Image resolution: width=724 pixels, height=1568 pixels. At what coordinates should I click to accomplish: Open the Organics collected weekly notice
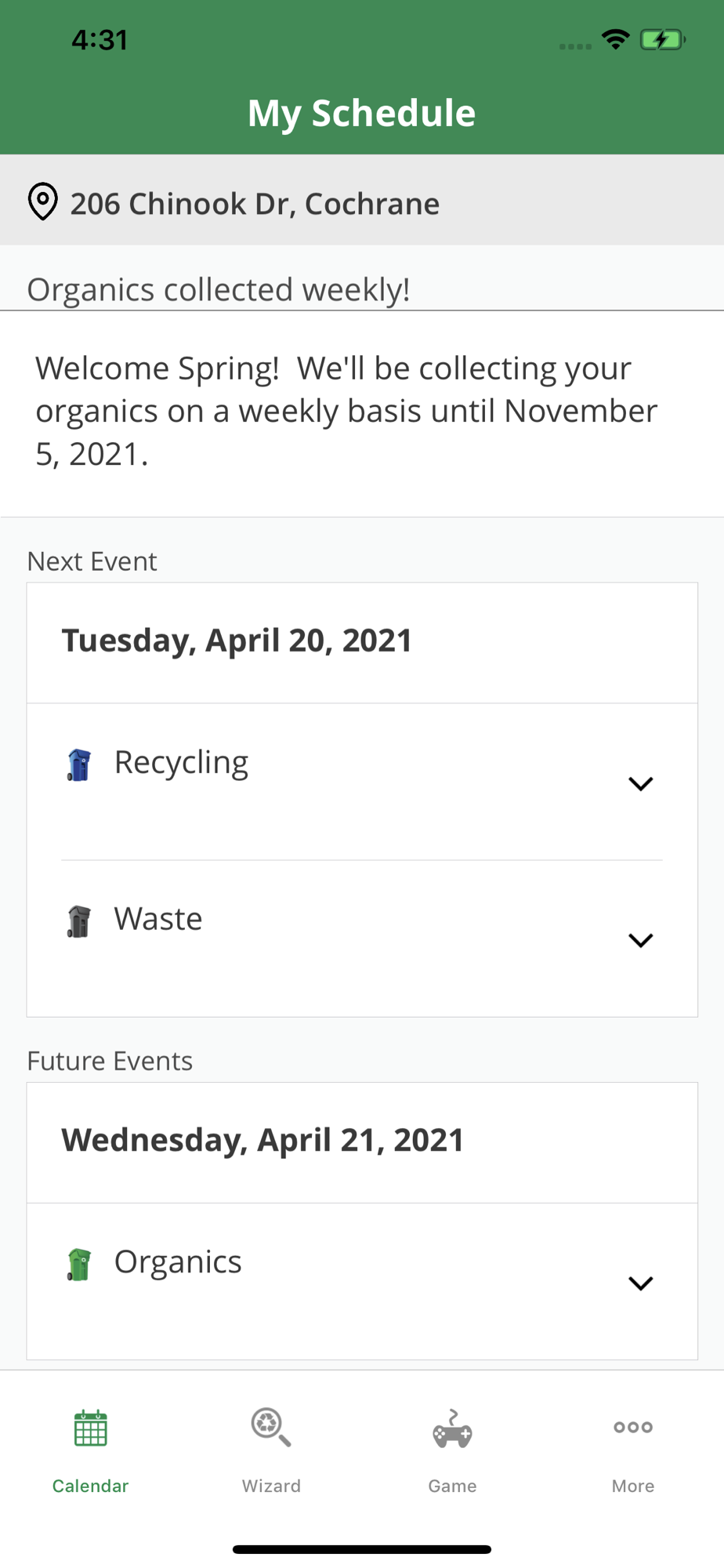219,290
